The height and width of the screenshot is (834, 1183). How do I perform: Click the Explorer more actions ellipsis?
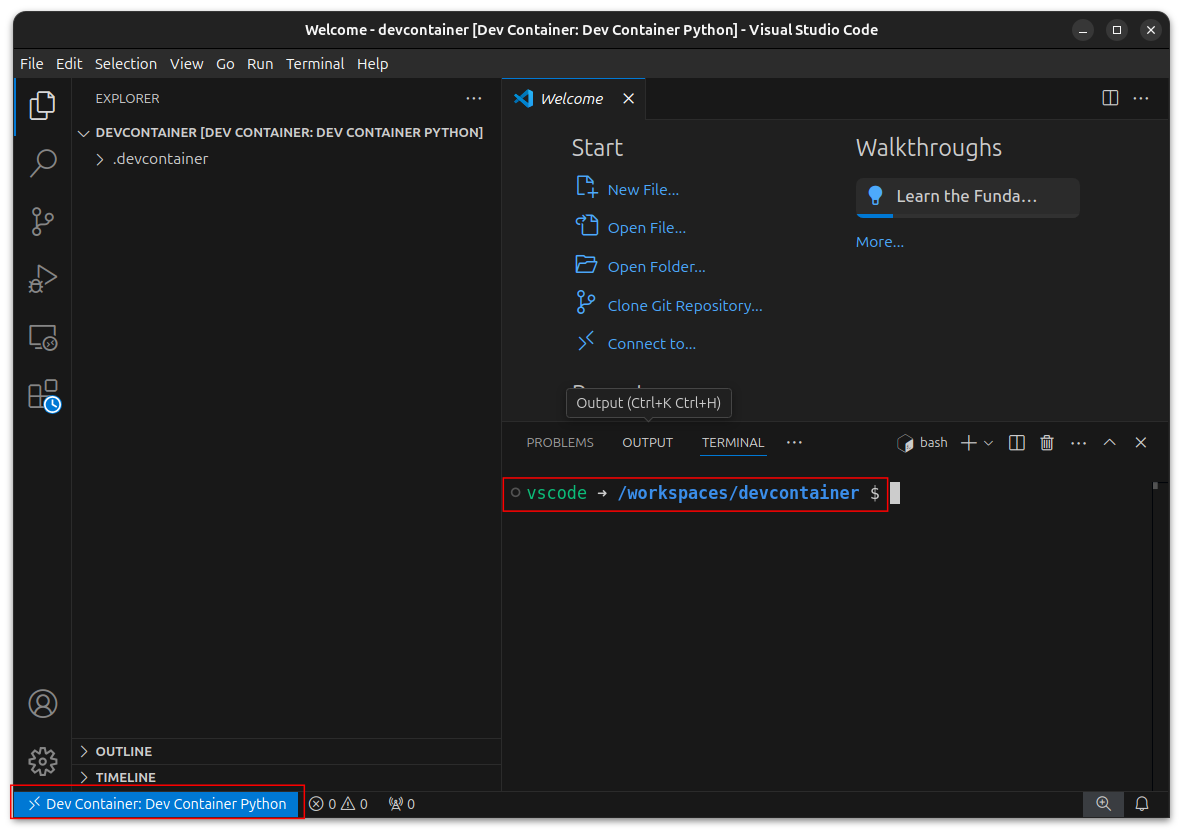[474, 98]
